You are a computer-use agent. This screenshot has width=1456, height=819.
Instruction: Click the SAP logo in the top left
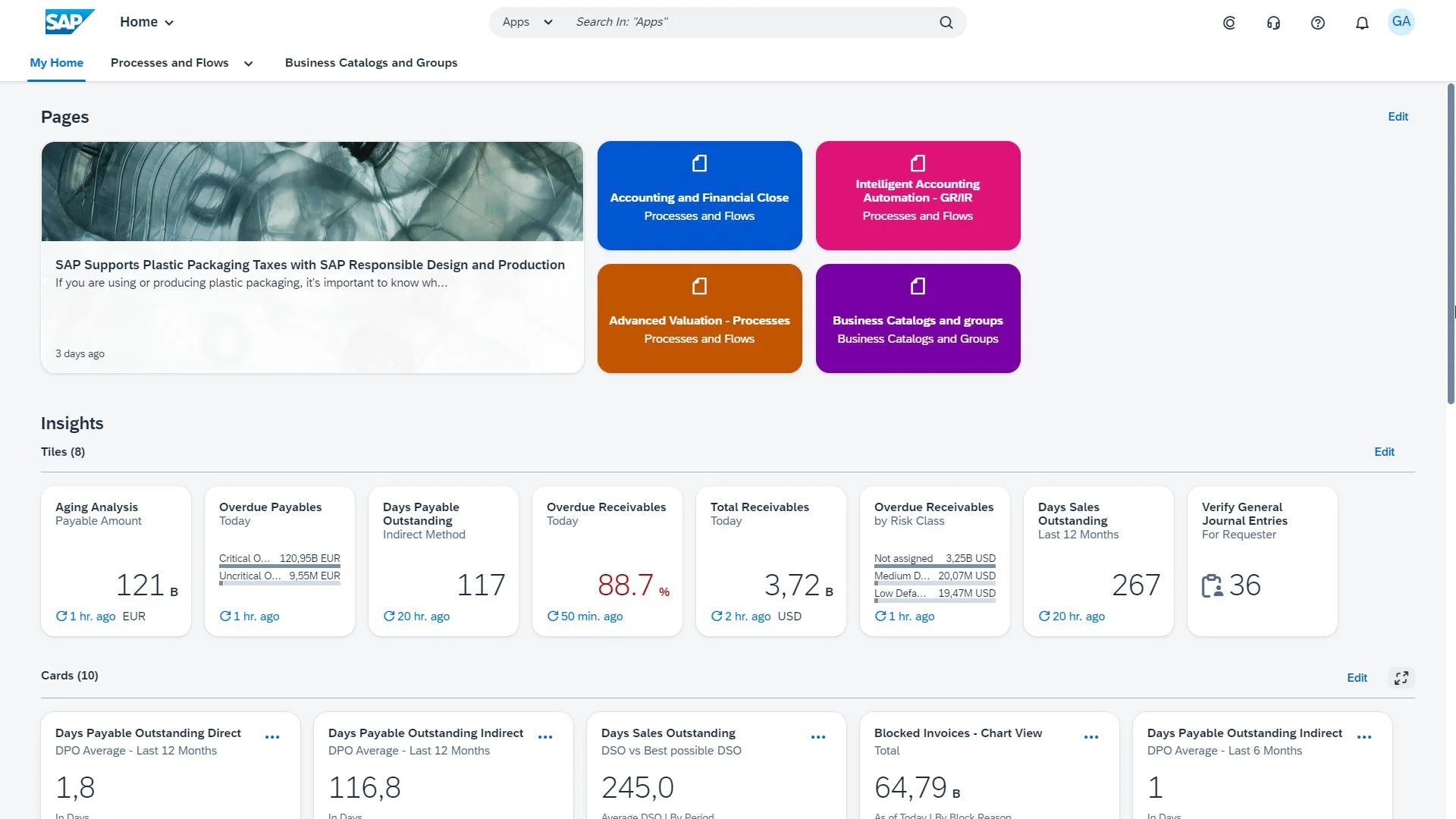click(68, 21)
